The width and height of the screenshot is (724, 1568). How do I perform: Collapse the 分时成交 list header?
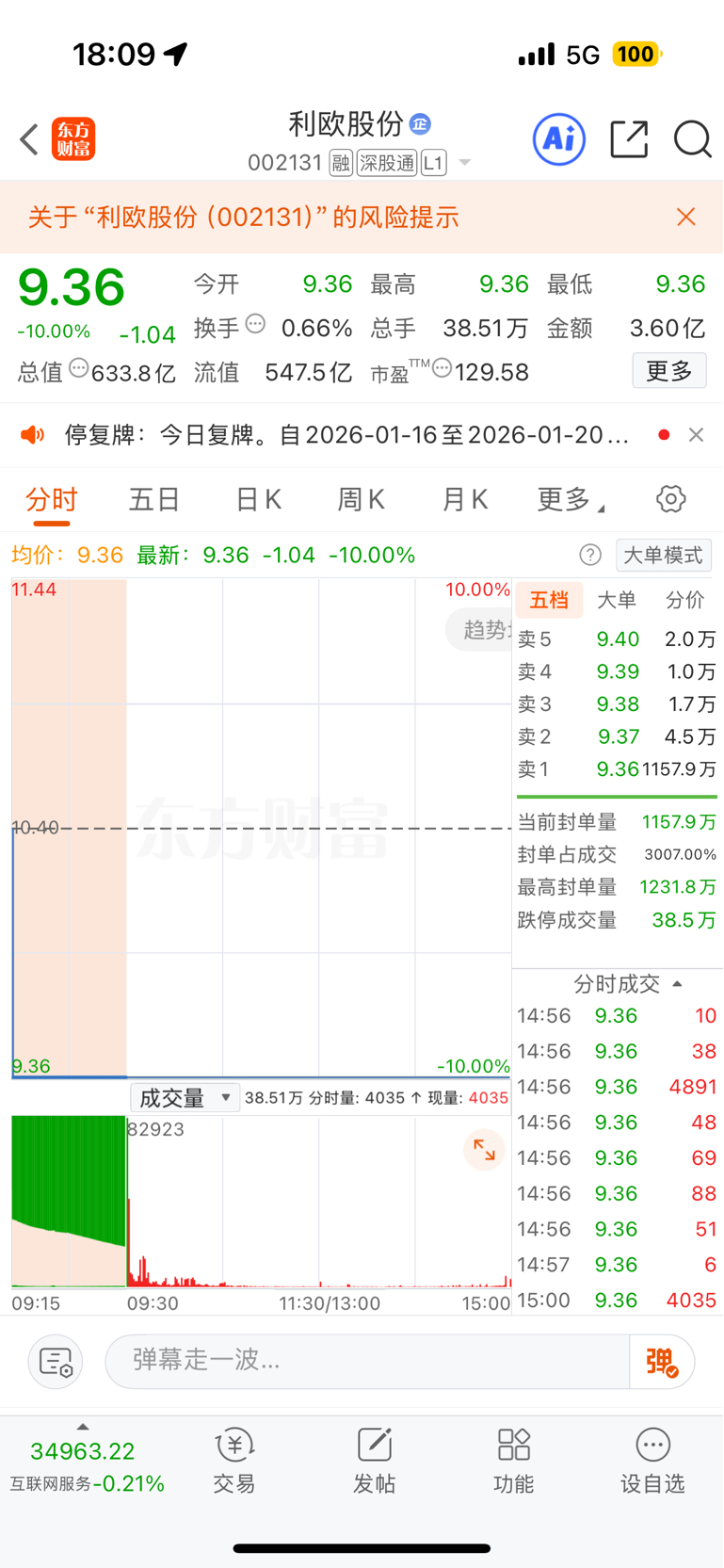628,984
